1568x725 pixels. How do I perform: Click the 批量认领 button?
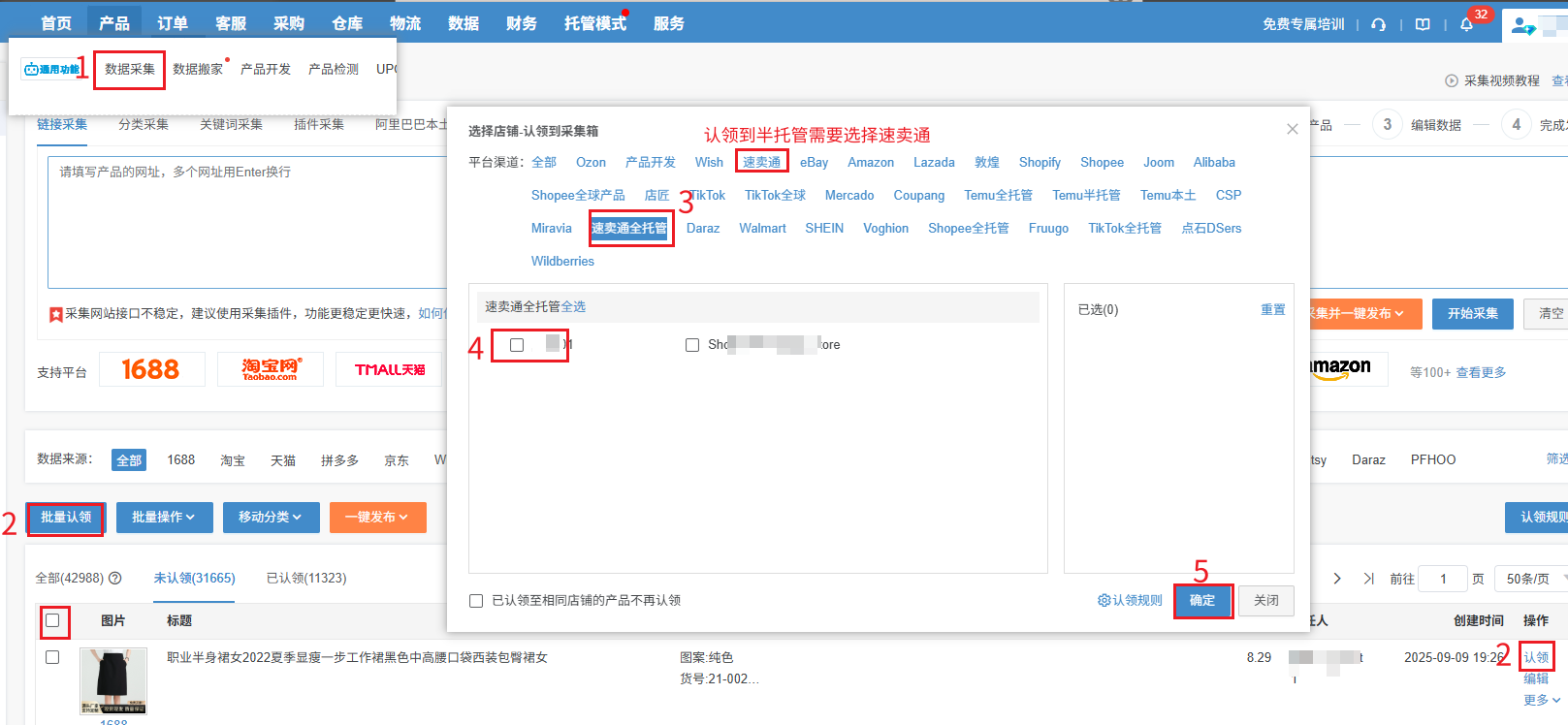click(66, 518)
